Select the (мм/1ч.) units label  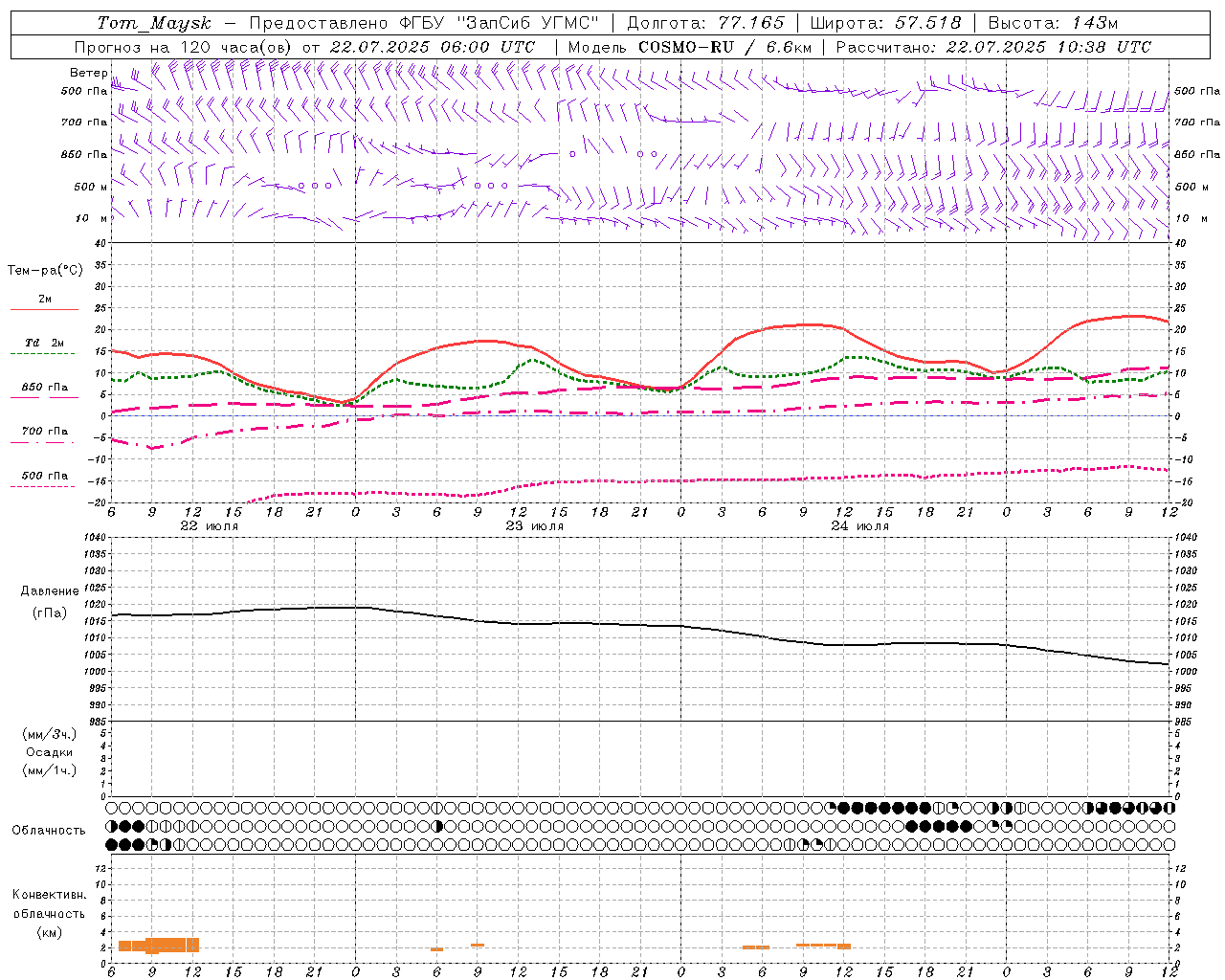click(49, 770)
